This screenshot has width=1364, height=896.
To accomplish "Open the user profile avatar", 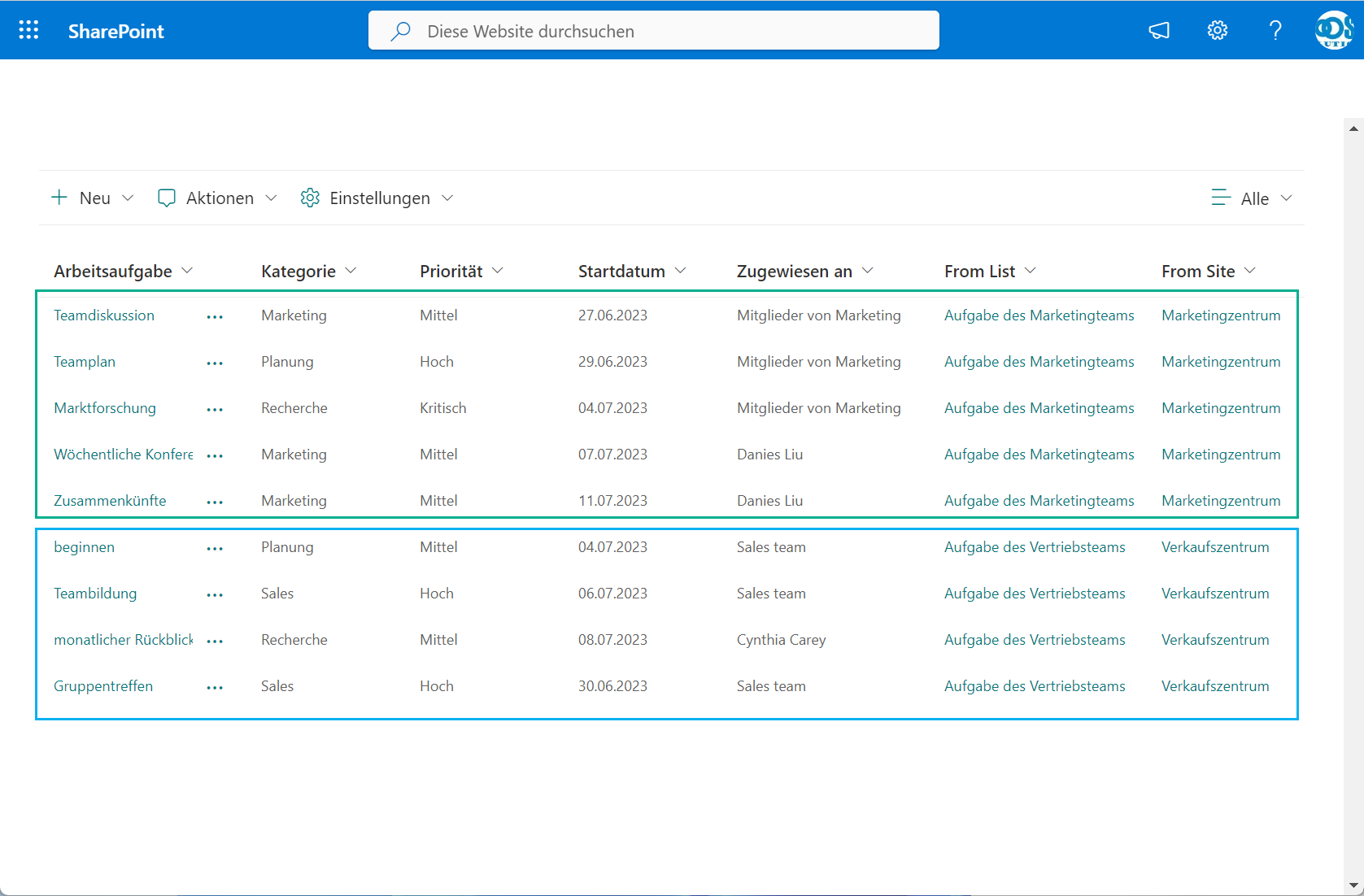I will (1335, 30).
